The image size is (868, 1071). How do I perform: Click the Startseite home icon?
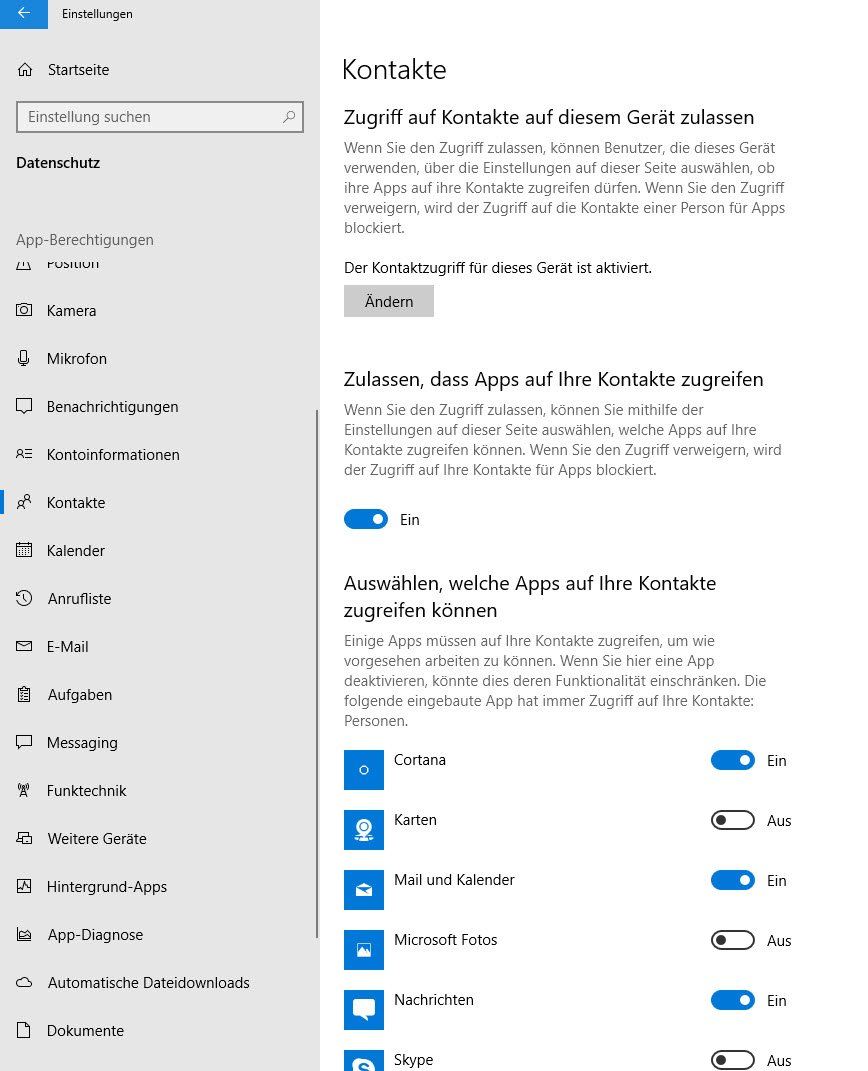[x=25, y=70]
